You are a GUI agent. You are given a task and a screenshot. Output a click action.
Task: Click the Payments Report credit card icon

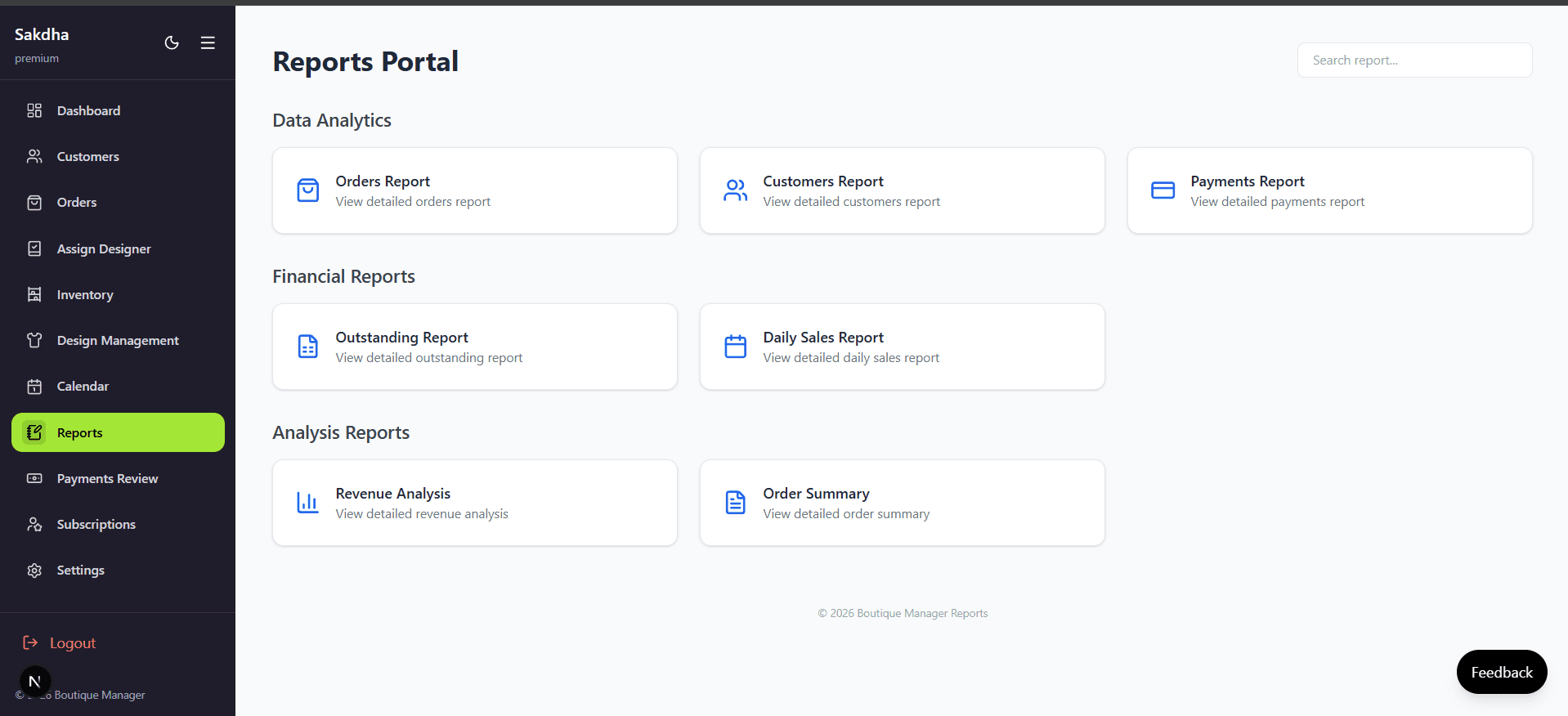point(1163,190)
